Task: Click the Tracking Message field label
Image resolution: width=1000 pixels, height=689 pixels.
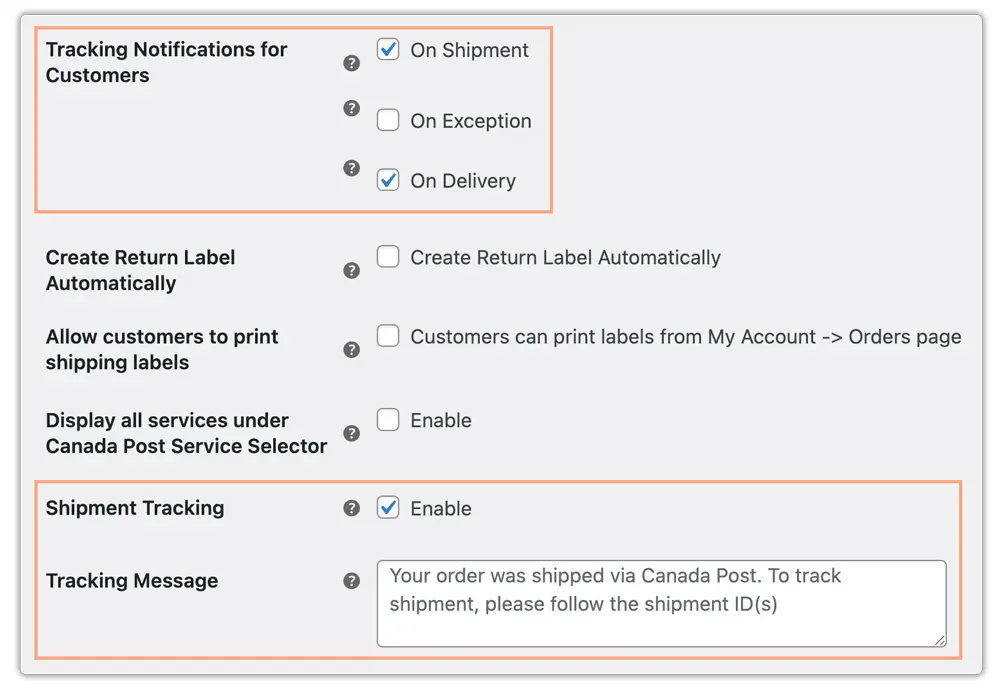Action: click(132, 581)
